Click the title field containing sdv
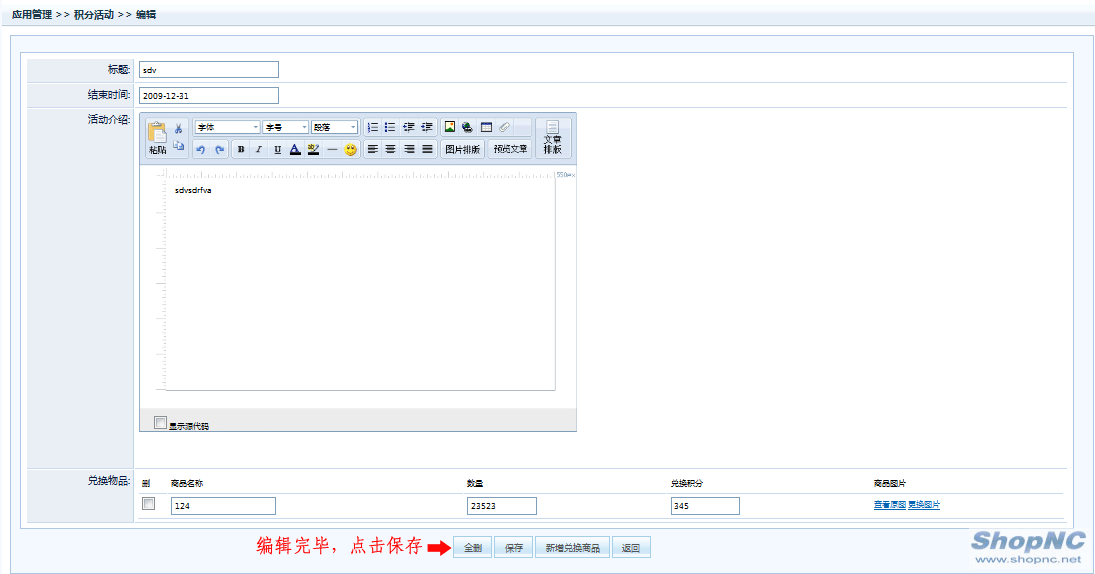 (209, 70)
